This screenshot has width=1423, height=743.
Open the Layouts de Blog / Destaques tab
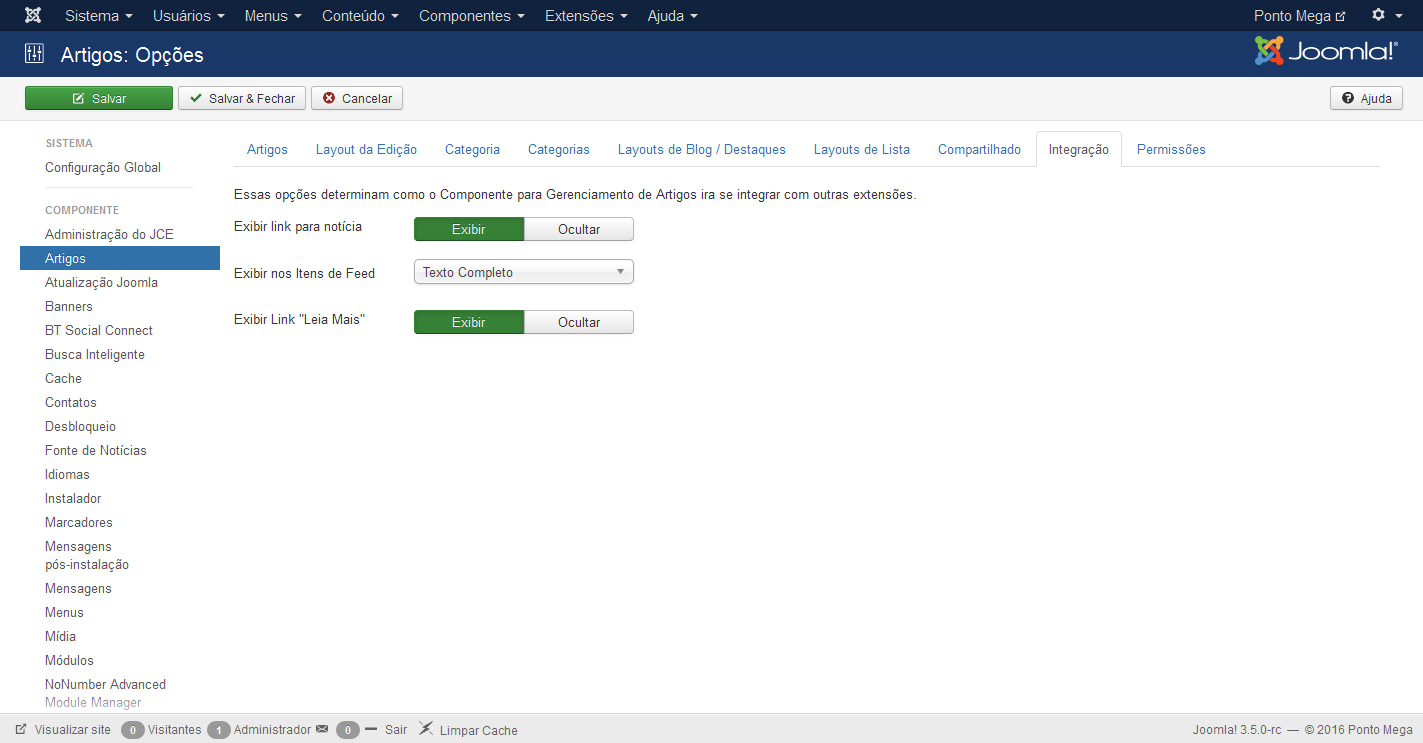(x=701, y=148)
